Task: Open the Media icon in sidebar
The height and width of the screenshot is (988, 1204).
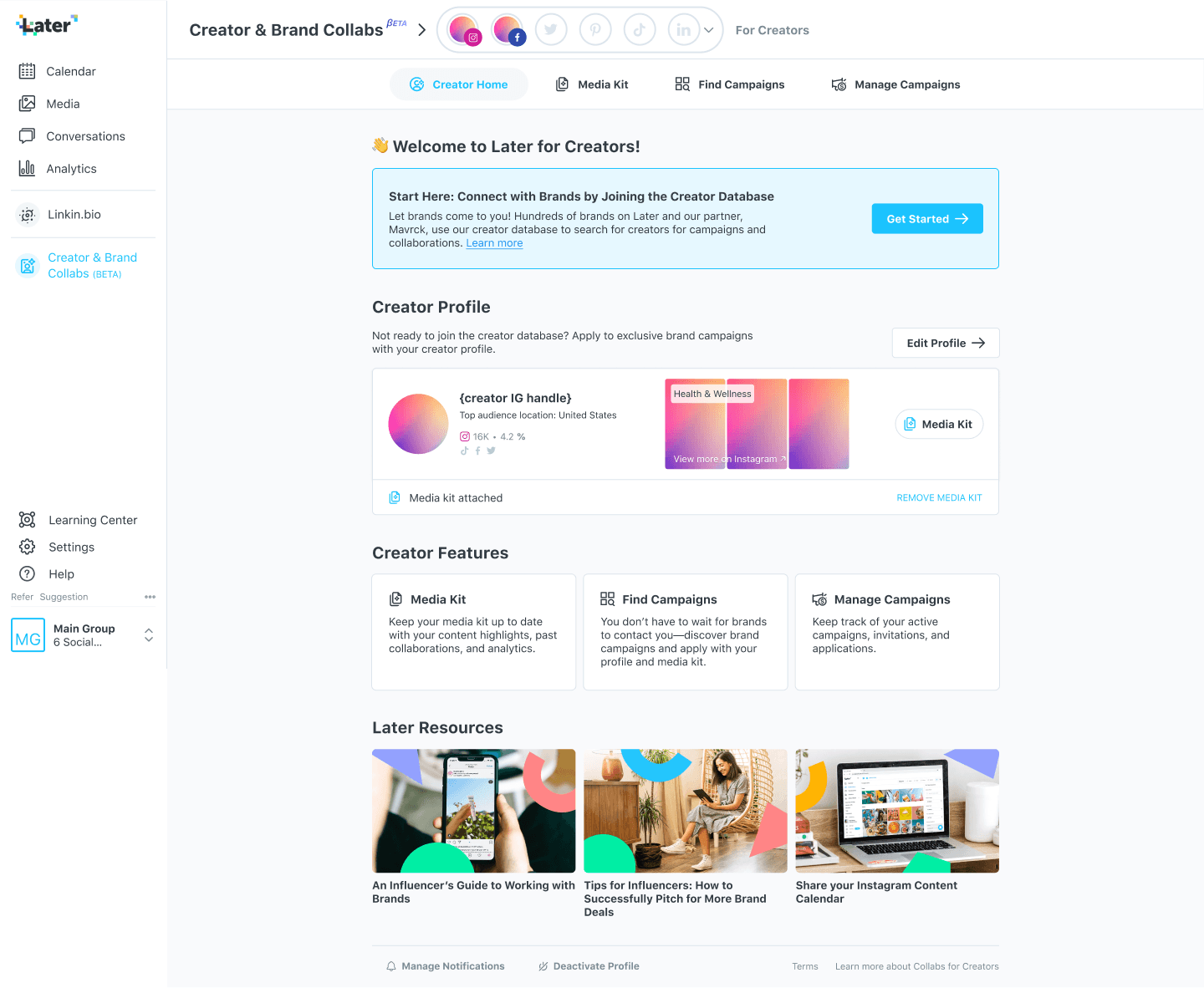Action: 28,104
